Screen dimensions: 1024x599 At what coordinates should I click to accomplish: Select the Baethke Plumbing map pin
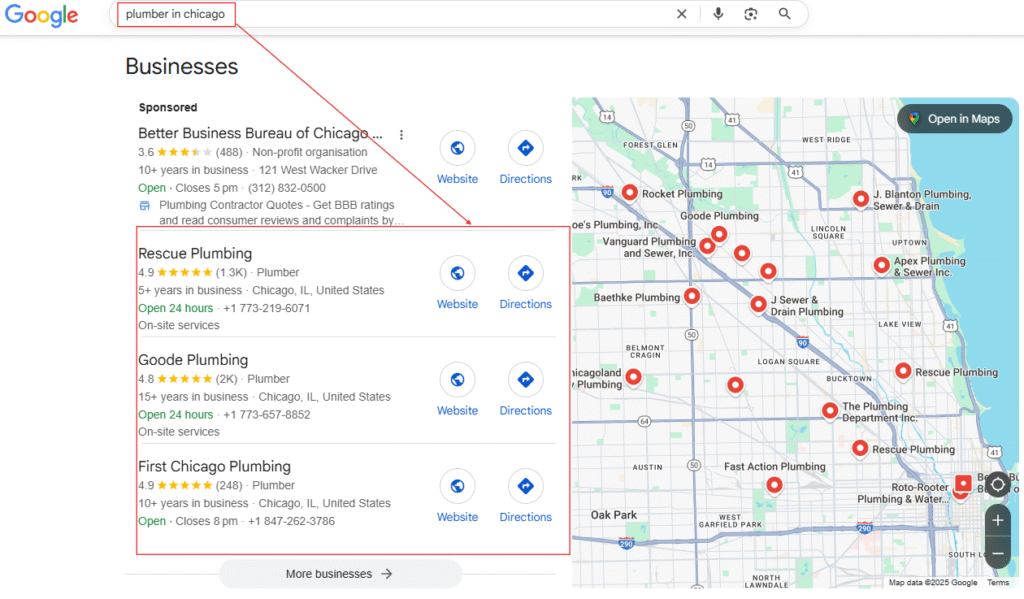[692, 296]
